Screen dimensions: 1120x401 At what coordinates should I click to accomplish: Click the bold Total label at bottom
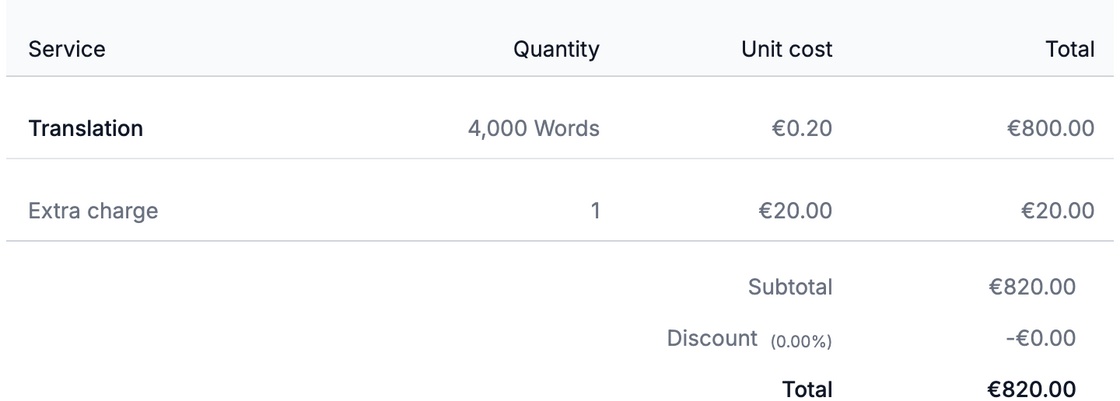coord(807,388)
